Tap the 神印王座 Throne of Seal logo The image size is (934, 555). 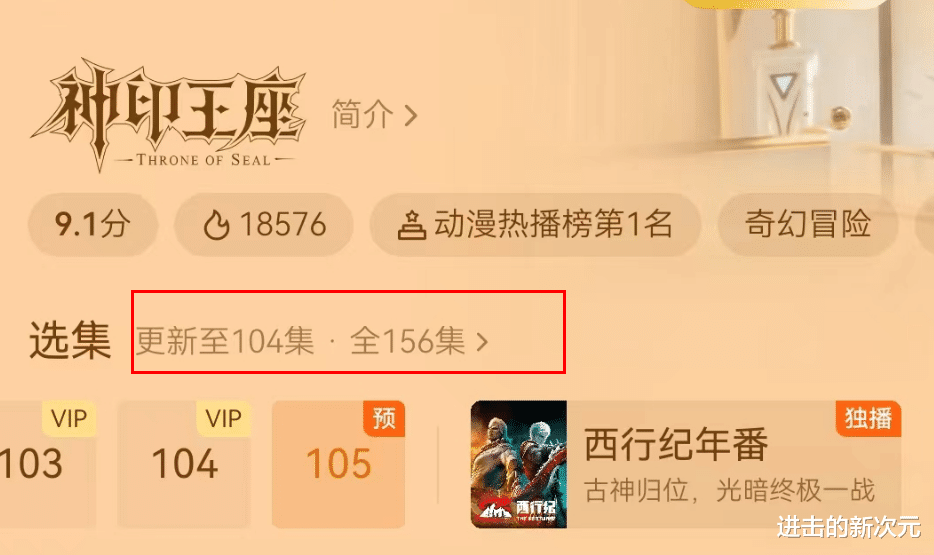click(x=170, y=115)
